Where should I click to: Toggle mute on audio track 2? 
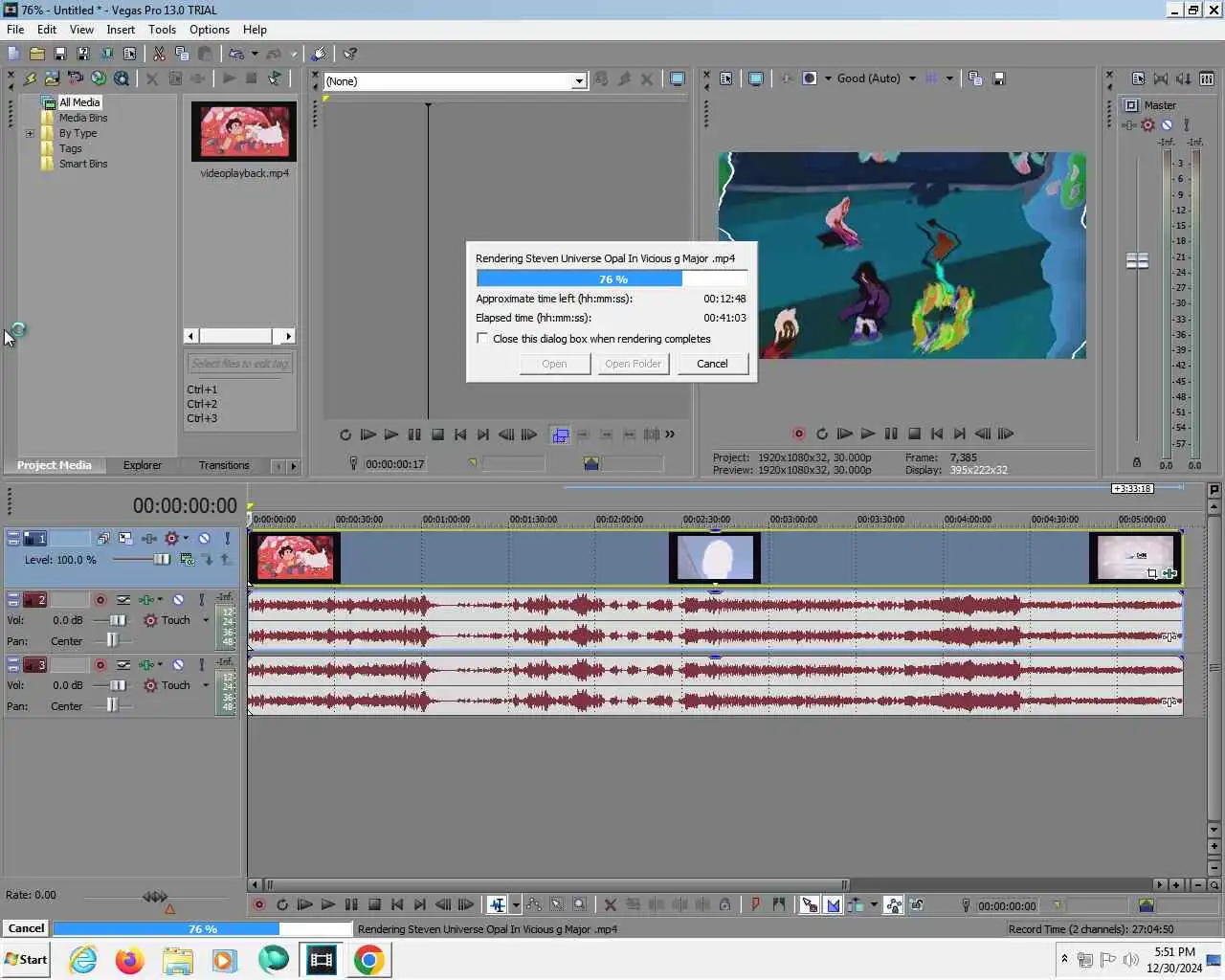click(178, 600)
